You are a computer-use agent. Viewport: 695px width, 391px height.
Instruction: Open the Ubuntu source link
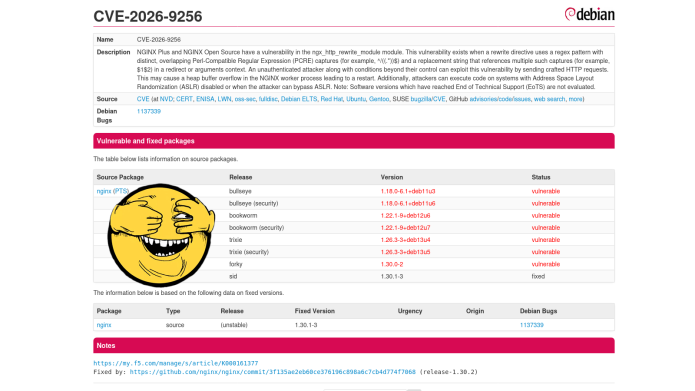(x=355, y=99)
